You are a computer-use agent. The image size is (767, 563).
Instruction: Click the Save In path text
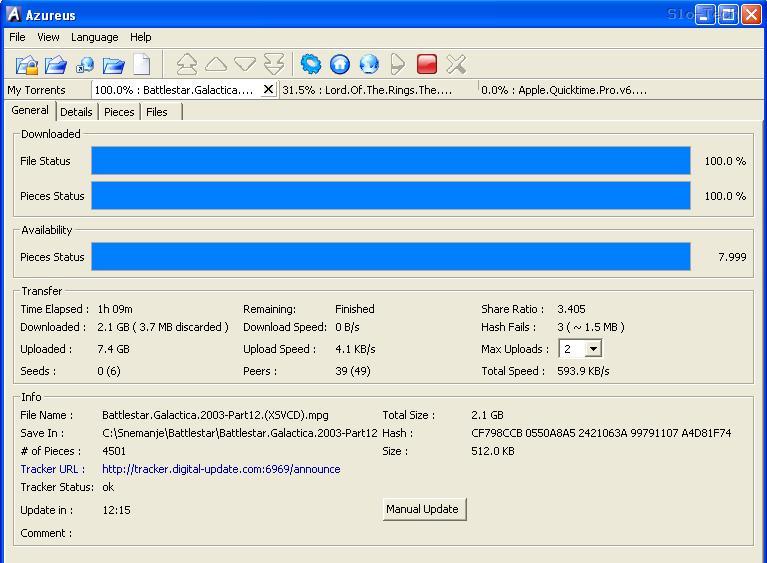tap(240, 433)
